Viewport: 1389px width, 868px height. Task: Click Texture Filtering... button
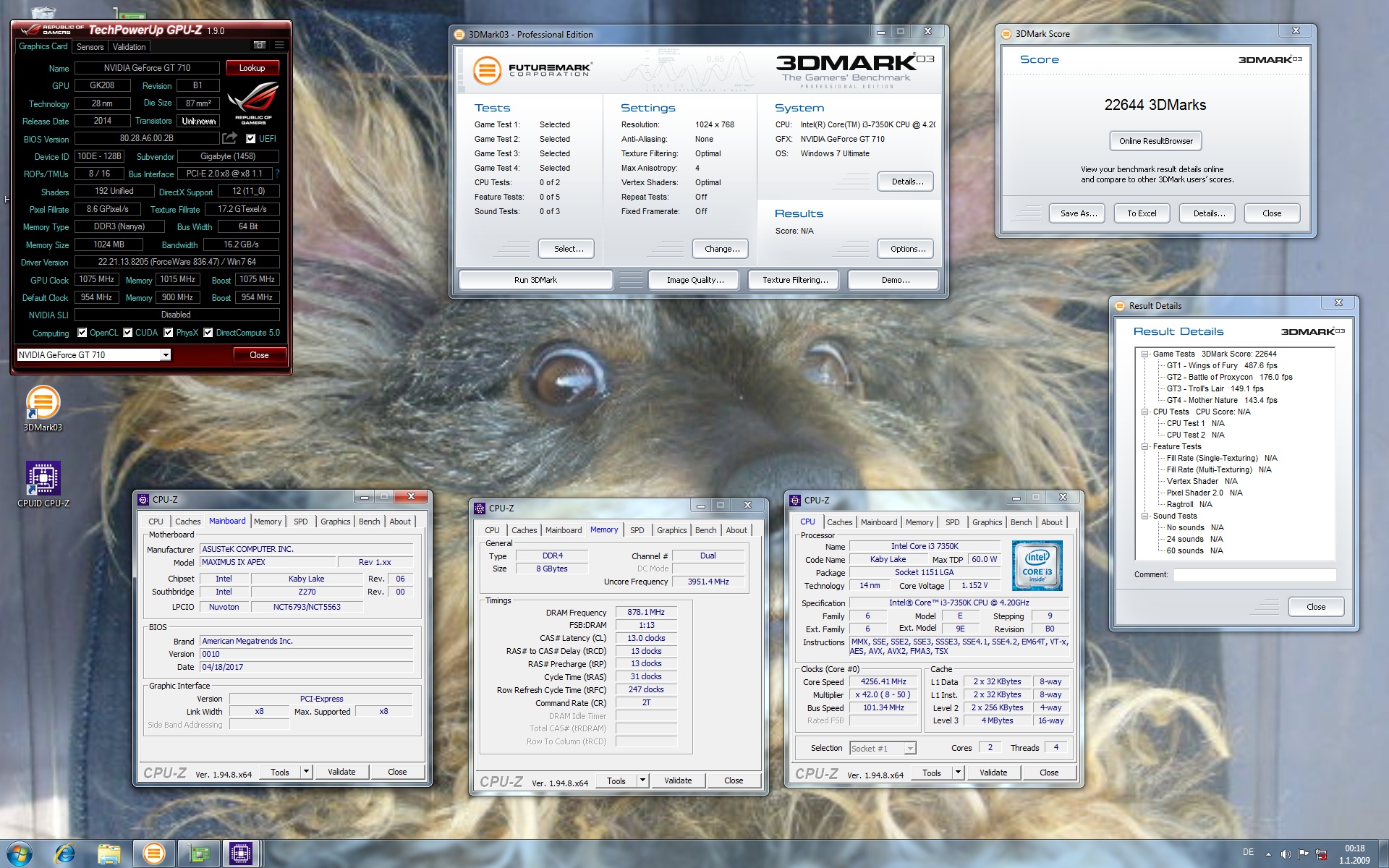click(795, 280)
